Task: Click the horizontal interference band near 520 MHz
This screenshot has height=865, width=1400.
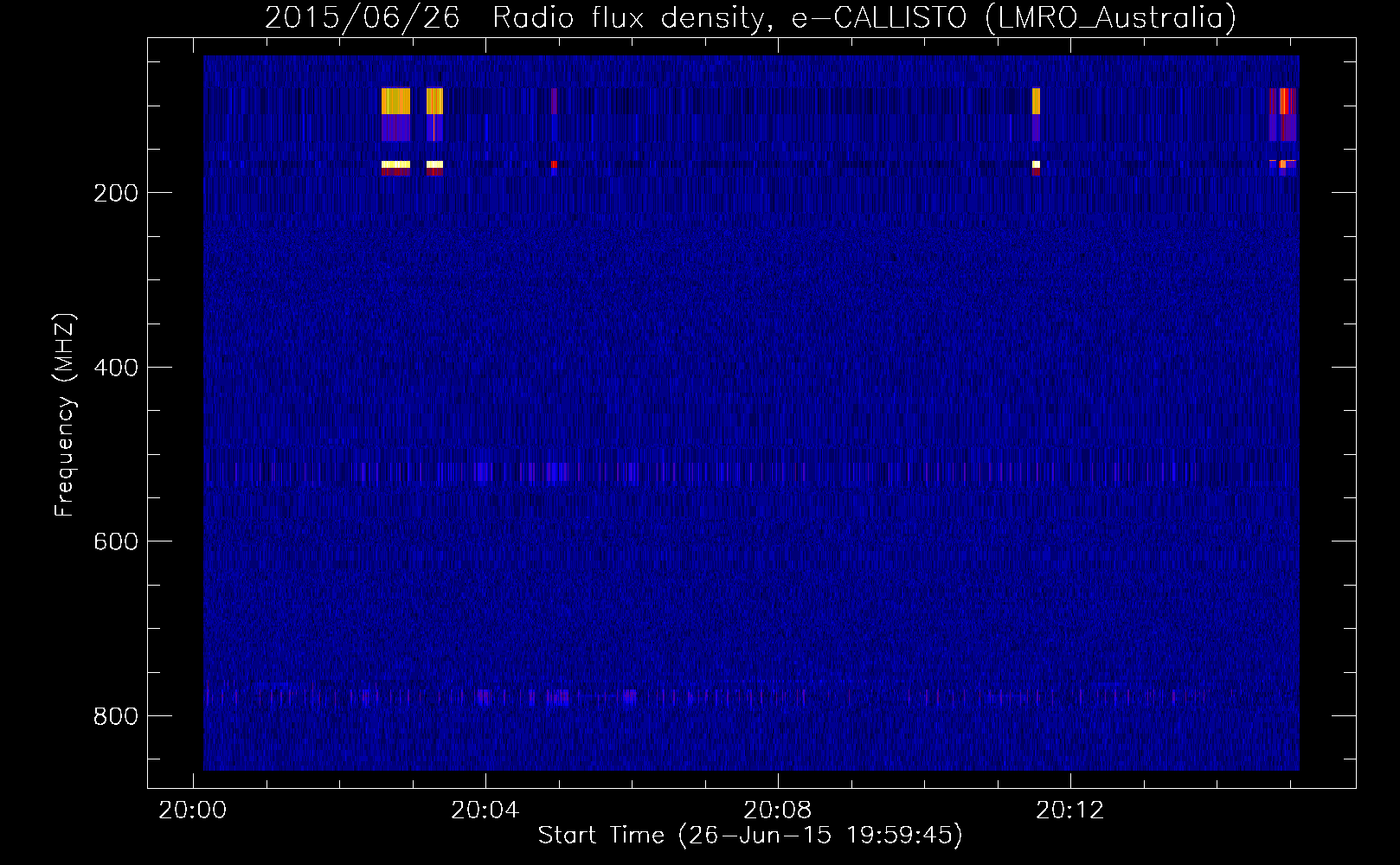Action: pyautogui.click(x=751, y=472)
